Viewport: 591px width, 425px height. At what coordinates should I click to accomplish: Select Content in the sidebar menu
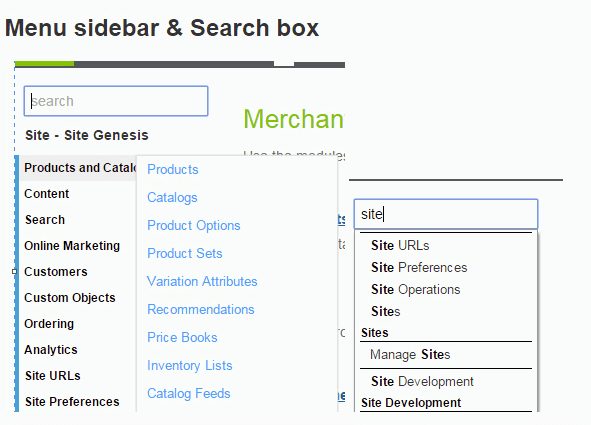tap(47, 194)
